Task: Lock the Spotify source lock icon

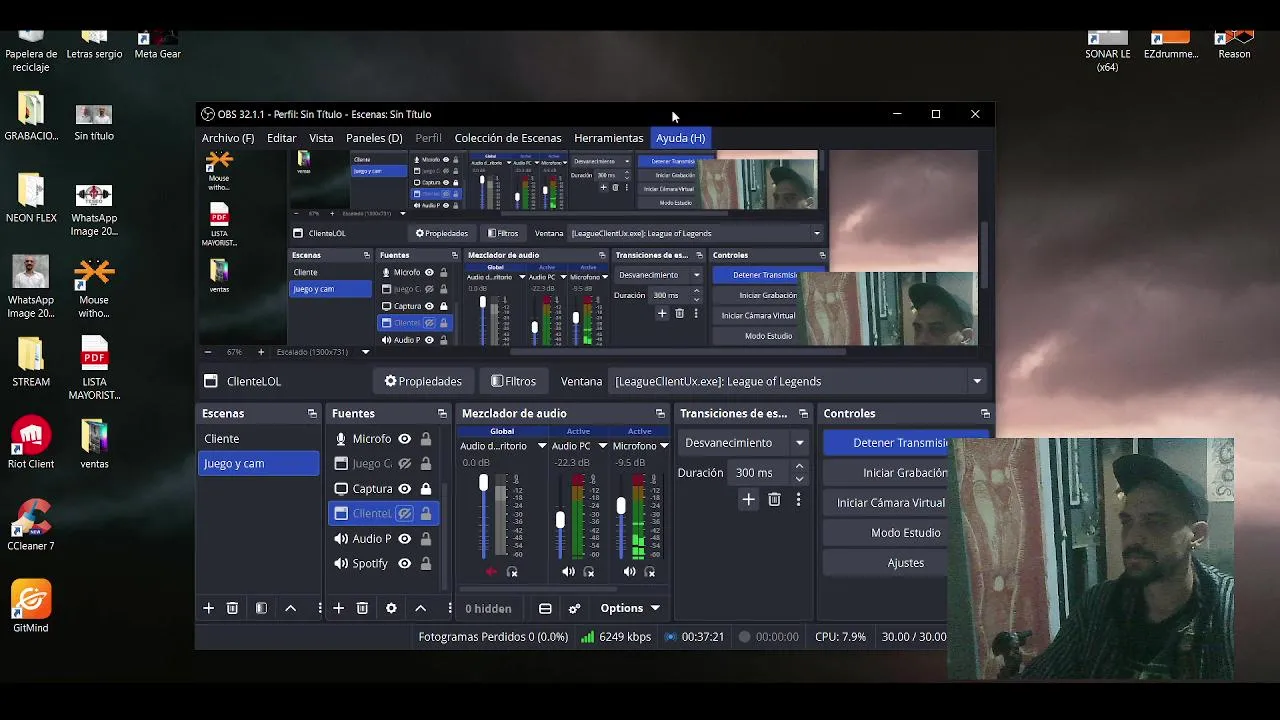Action: 426,564
